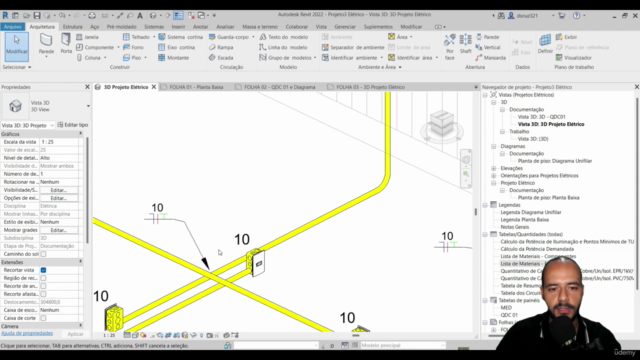Click the Editar tipo button
The width and height of the screenshot is (640, 360).
(x=73, y=125)
